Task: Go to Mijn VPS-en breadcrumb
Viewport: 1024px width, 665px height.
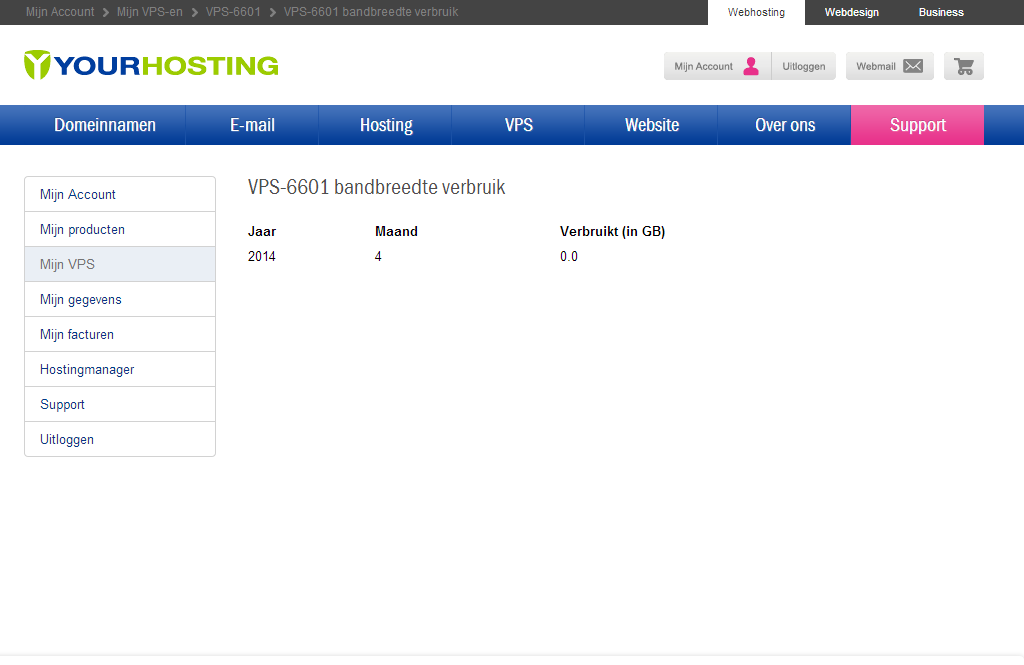Action: pyautogui.click(x=150, y=12)
